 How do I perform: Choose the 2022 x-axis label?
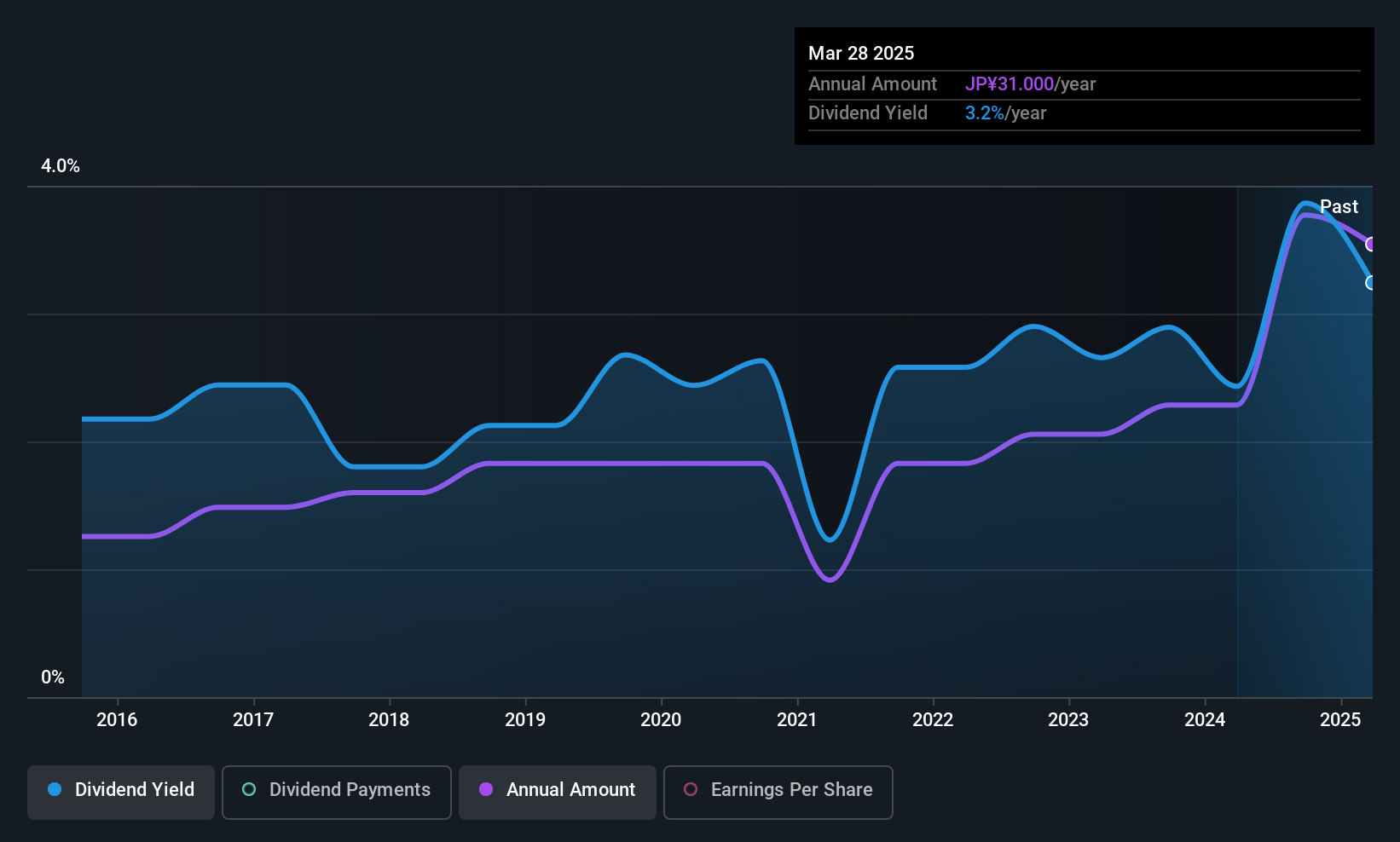coord(933,720)
